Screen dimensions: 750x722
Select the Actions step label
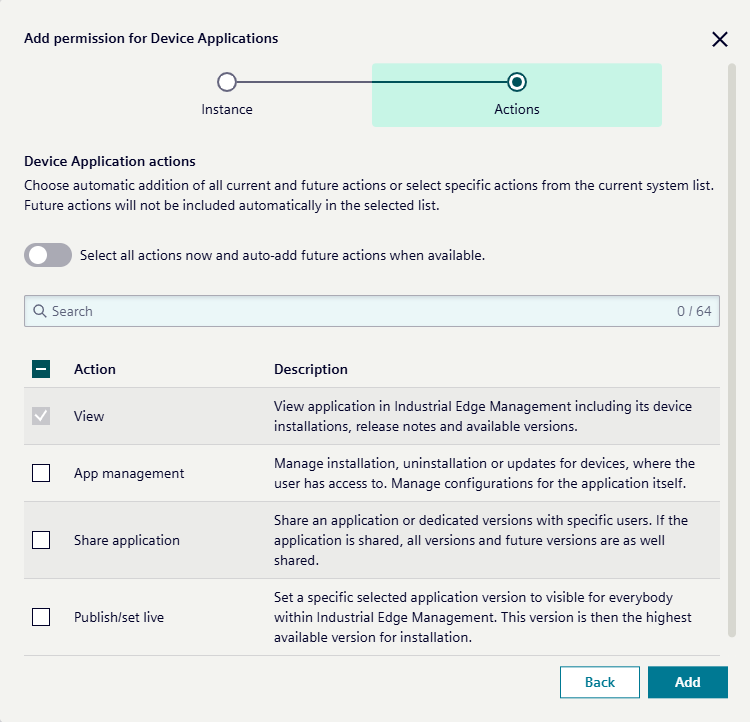(x=517, y=109)
